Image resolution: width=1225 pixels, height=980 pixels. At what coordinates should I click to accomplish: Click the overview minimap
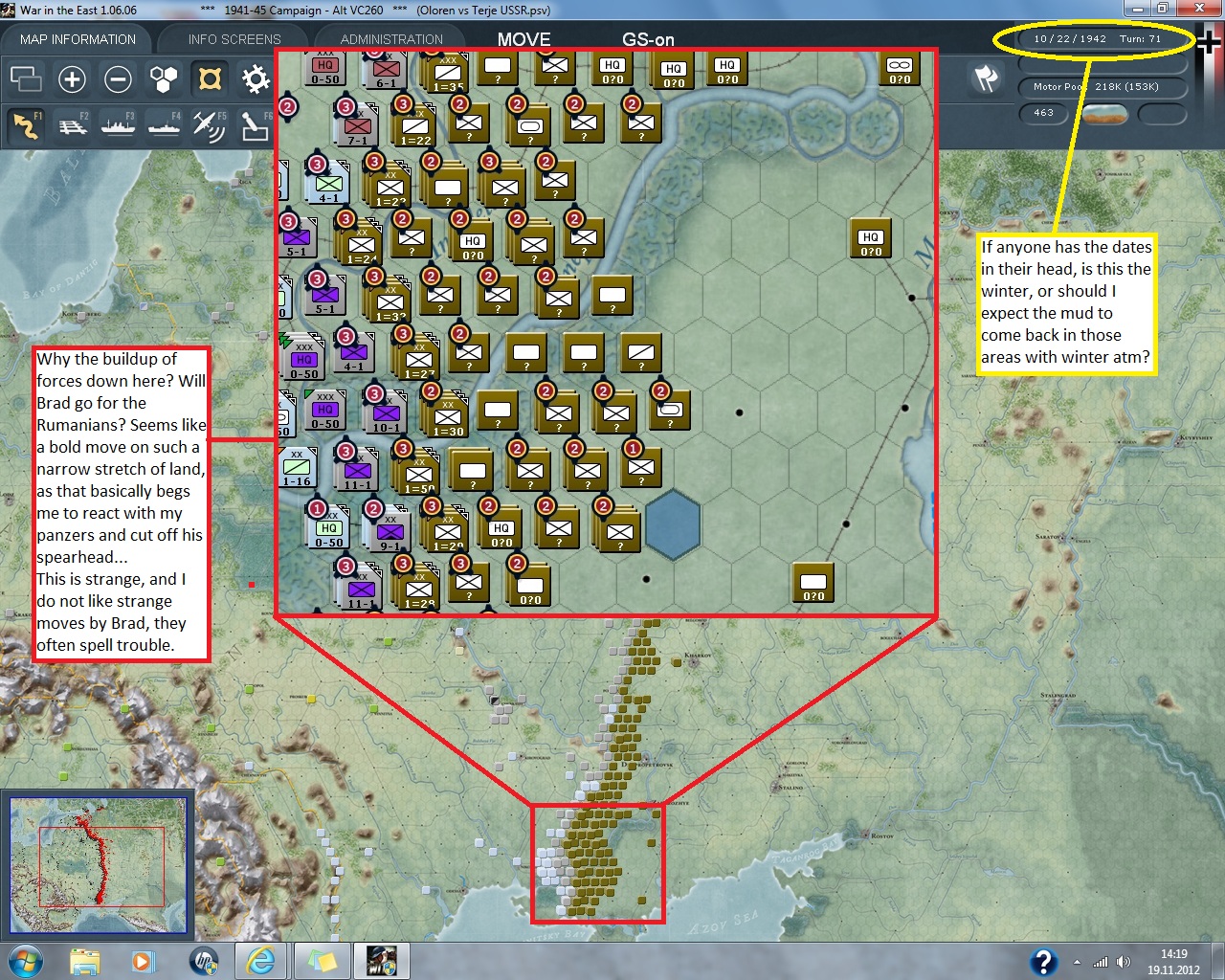coord(98,865)
